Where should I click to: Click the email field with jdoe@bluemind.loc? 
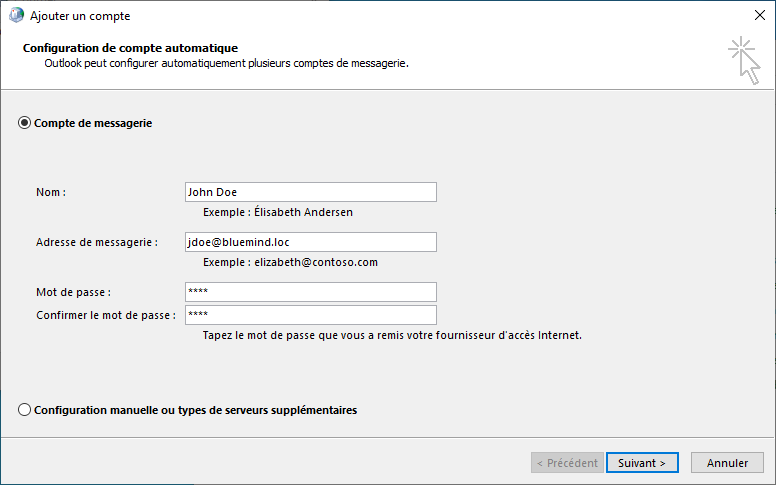[x=310, y=242]
